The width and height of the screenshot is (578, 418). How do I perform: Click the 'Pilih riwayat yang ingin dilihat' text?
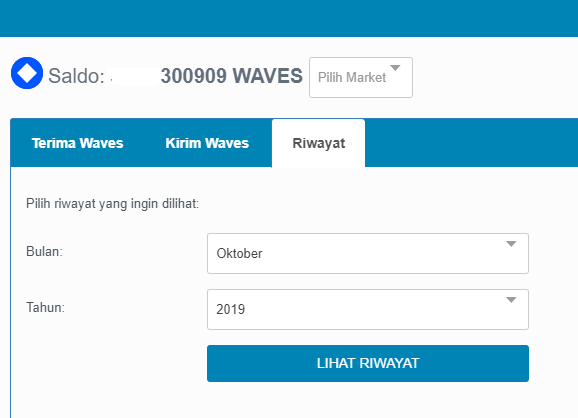[x=112, y=203]
